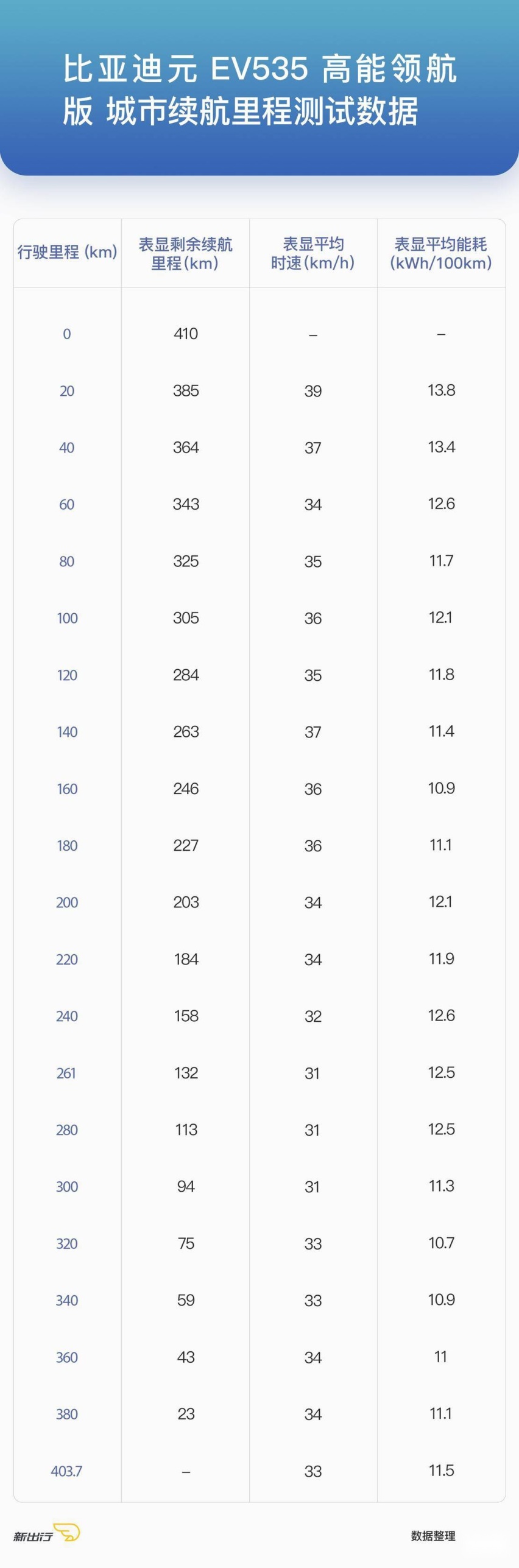This screenshot has width=519, height=1568.
Task: Click the 410 remaining range cell
Action: pos(186,334)
